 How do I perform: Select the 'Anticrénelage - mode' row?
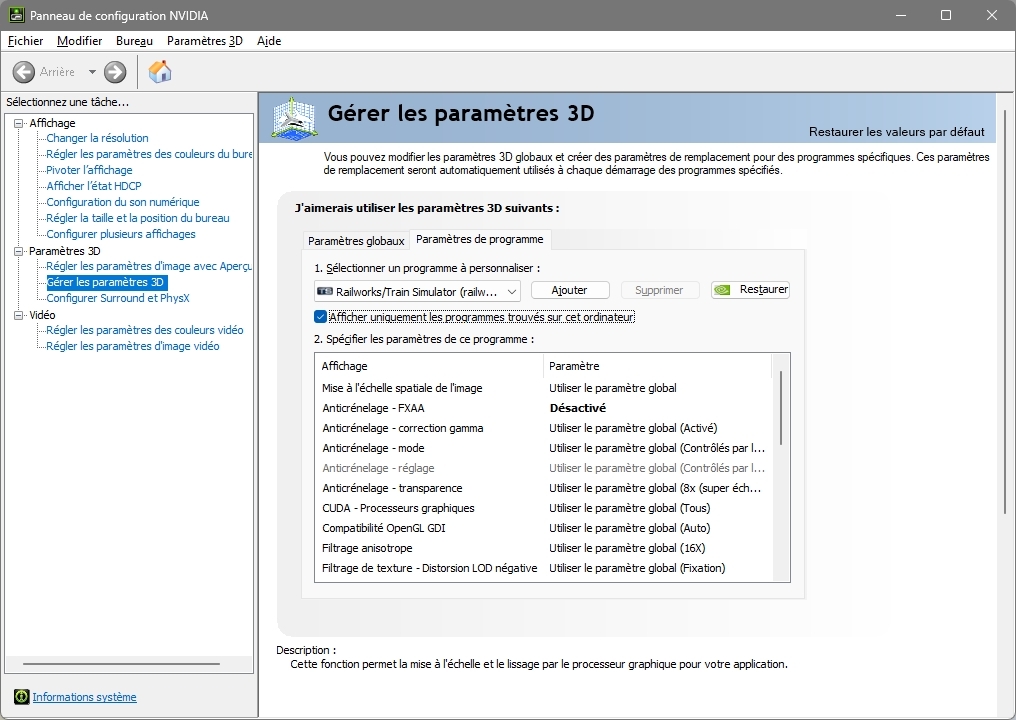pyautogui.click(x=544, y=448)
